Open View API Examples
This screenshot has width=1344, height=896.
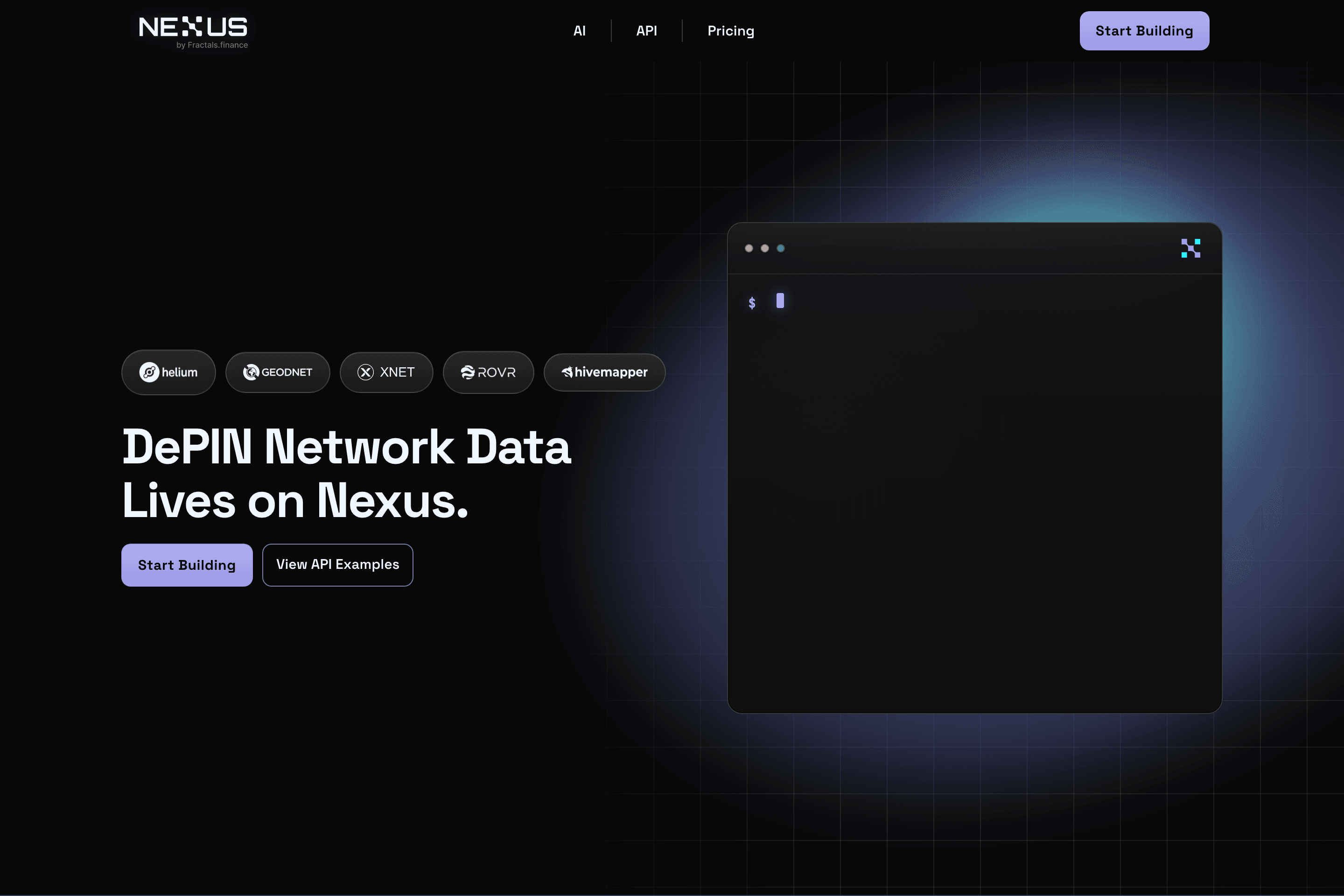338,565
